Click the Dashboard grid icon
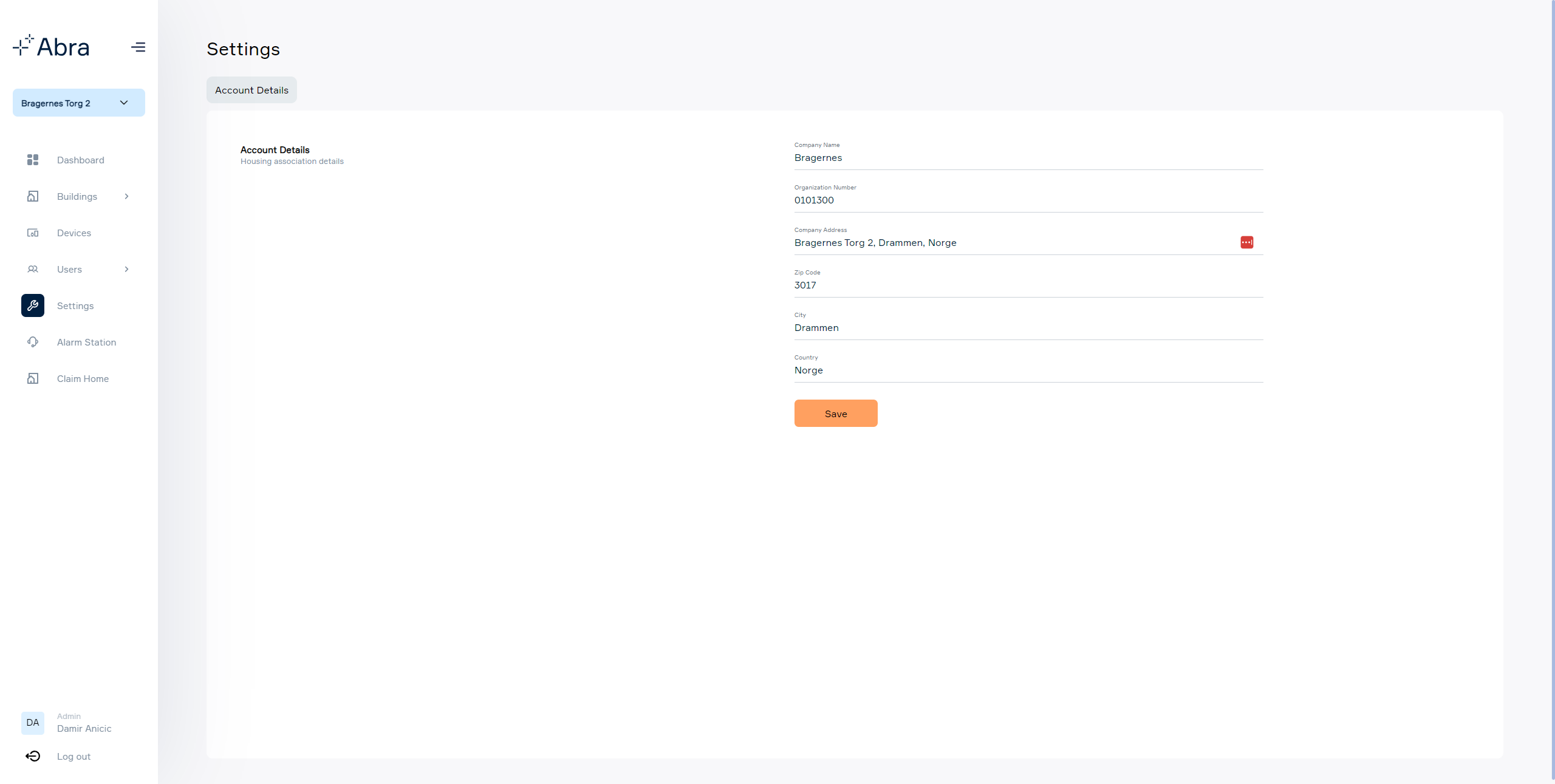Image resolution: width=1555 pixels, height=784 pixels. coord(33,160)
